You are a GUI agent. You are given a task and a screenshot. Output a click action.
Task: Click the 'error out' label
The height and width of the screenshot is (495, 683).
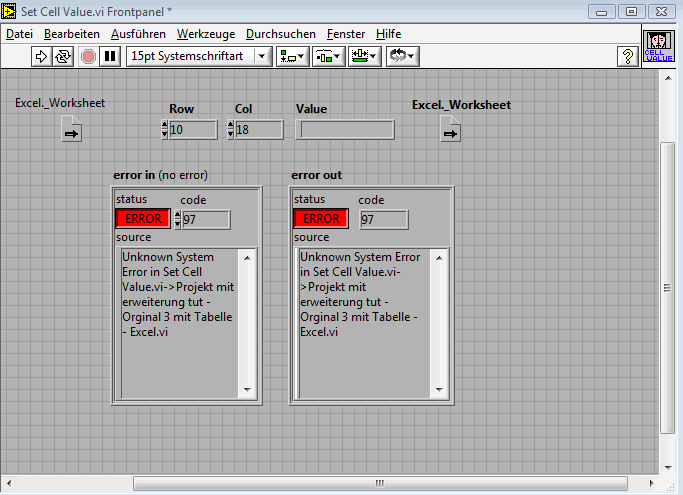point(316,175)
